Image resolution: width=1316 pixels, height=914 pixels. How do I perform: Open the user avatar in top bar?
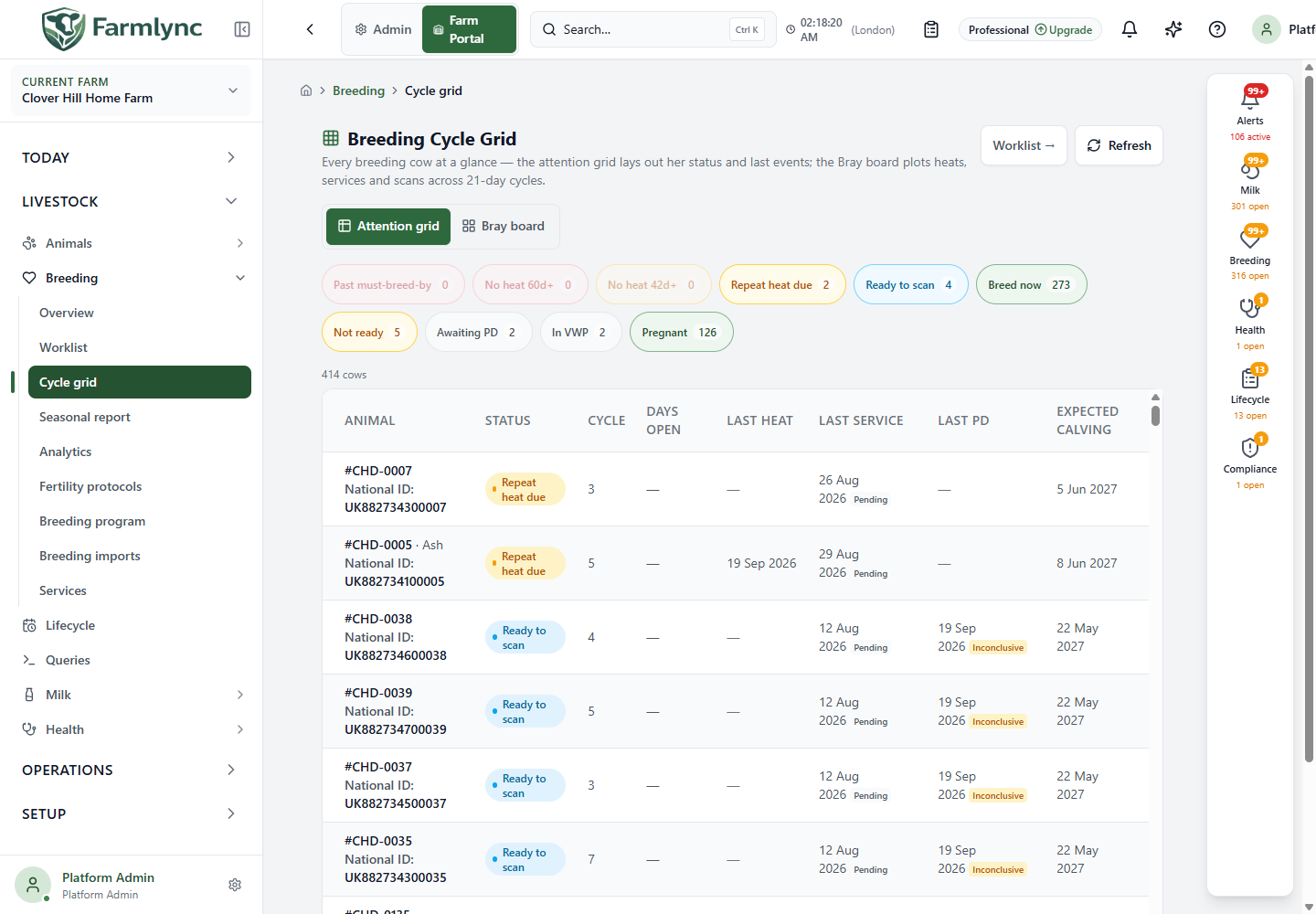tap(1267, 29)
